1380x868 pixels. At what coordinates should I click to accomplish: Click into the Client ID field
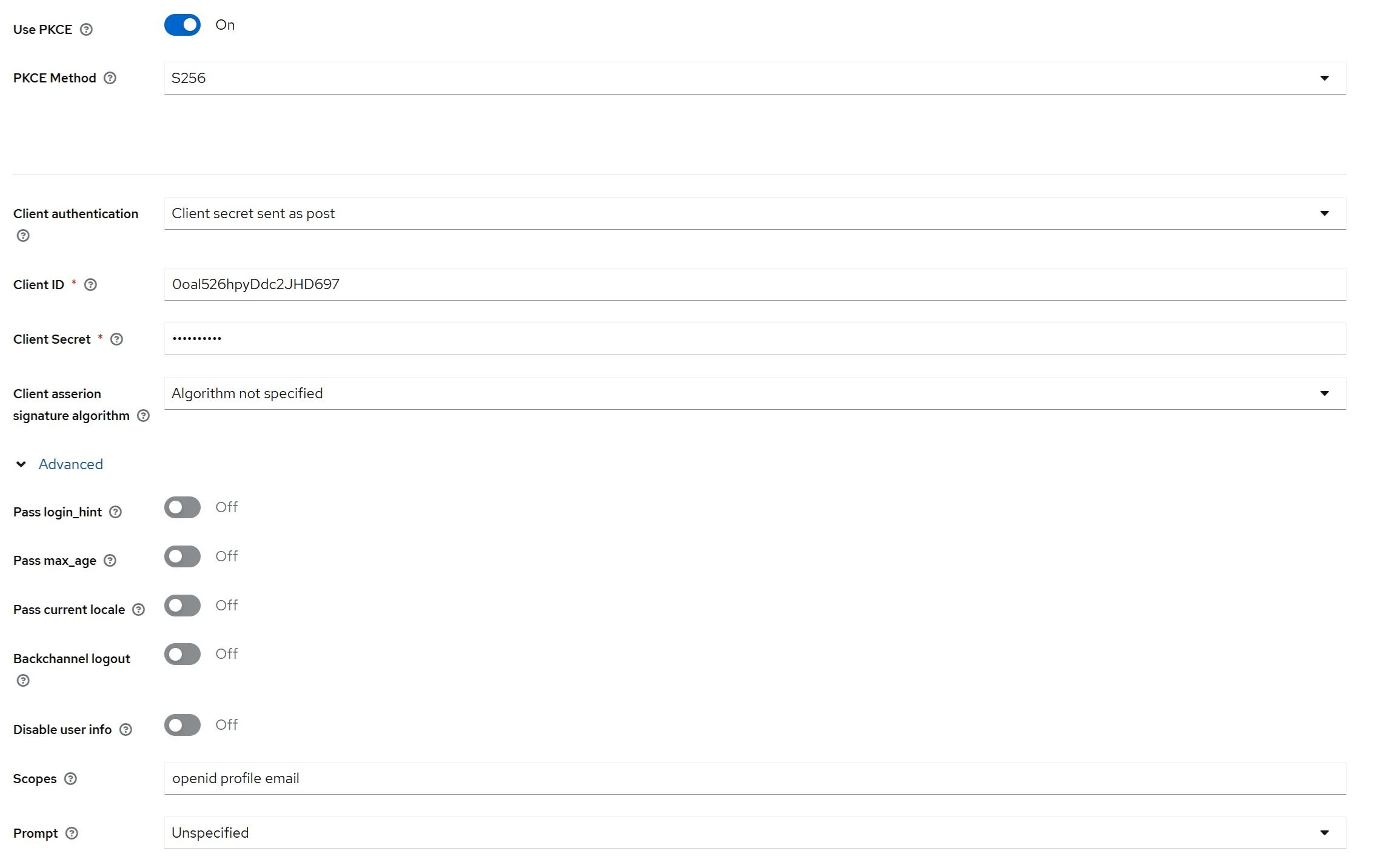pyautogui.click(x=754, y=284)
